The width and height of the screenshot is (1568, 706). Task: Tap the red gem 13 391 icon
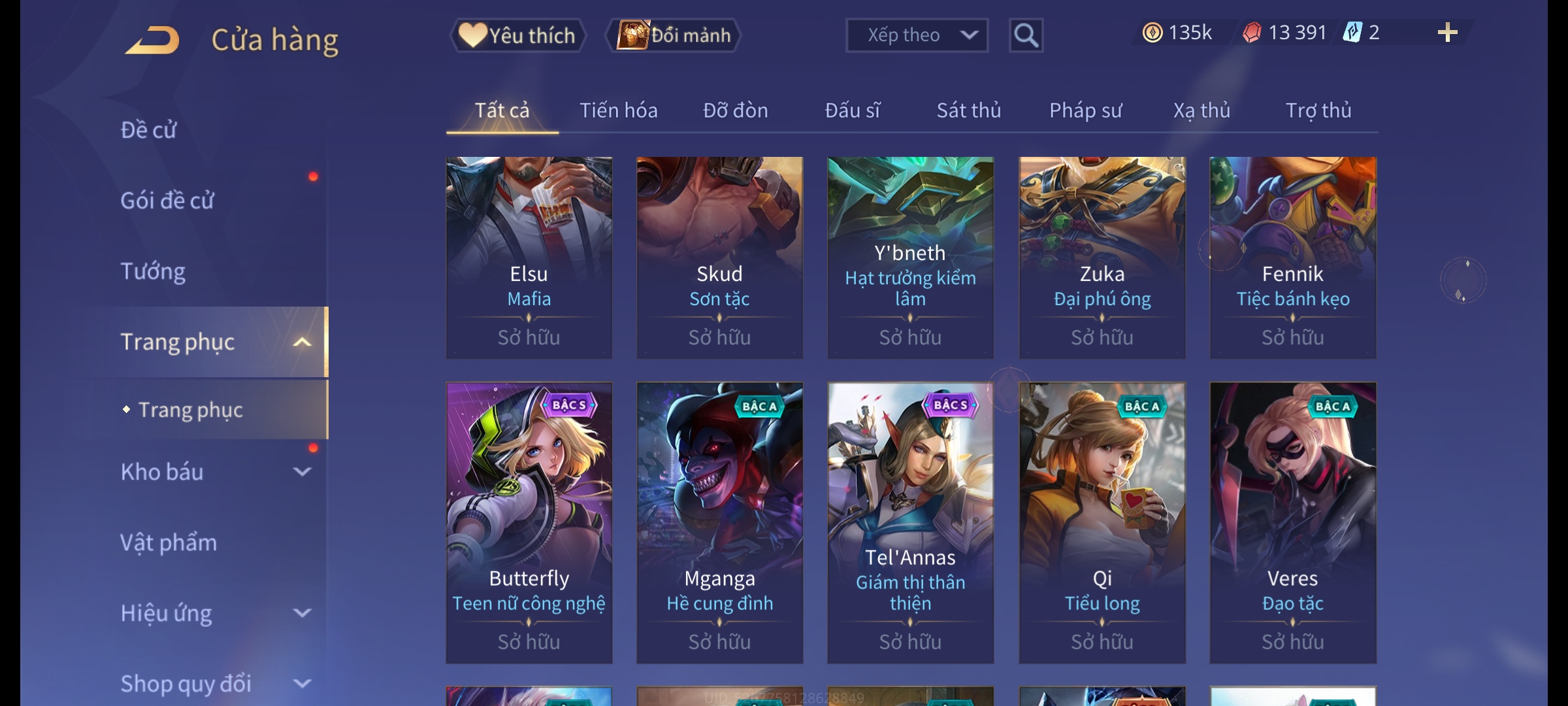coord(1252,32)
